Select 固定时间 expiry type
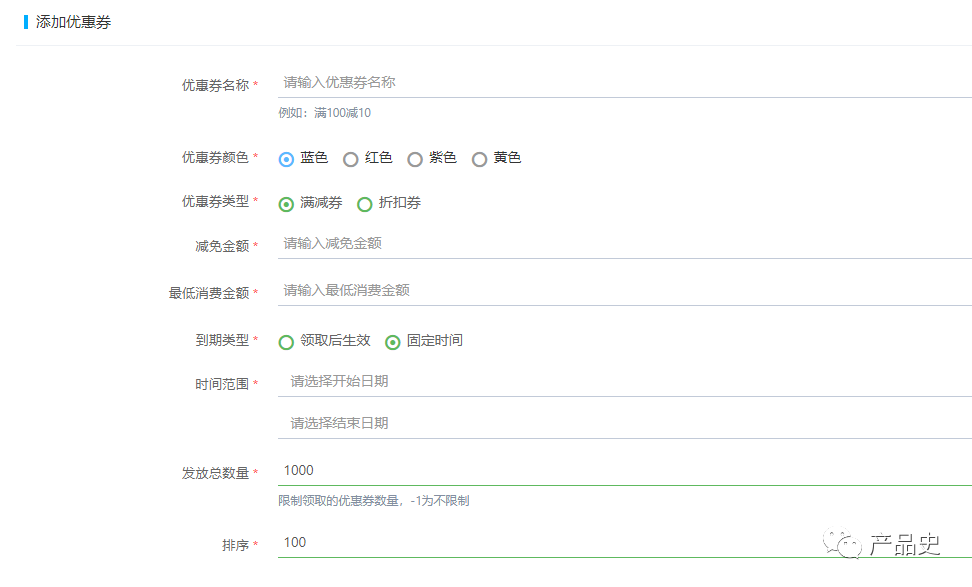The image size is (972, 587). coord(393,342)
